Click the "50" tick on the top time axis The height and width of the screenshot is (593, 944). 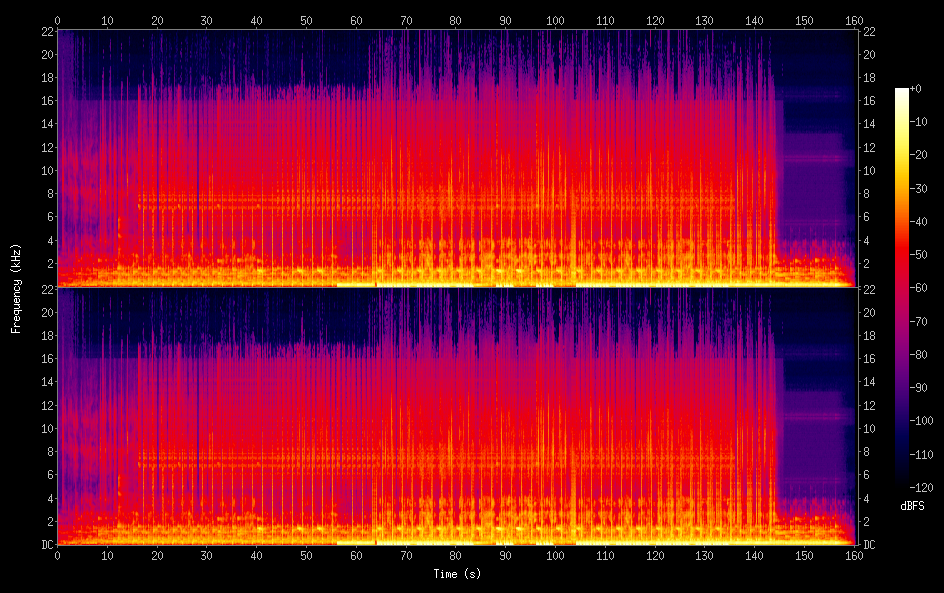point(306,20)
